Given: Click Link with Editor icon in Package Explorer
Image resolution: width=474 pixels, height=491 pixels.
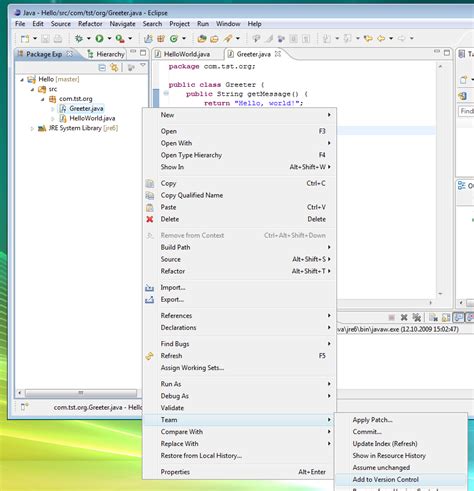Looking at the screenshot, I should (x=114, y=68).
